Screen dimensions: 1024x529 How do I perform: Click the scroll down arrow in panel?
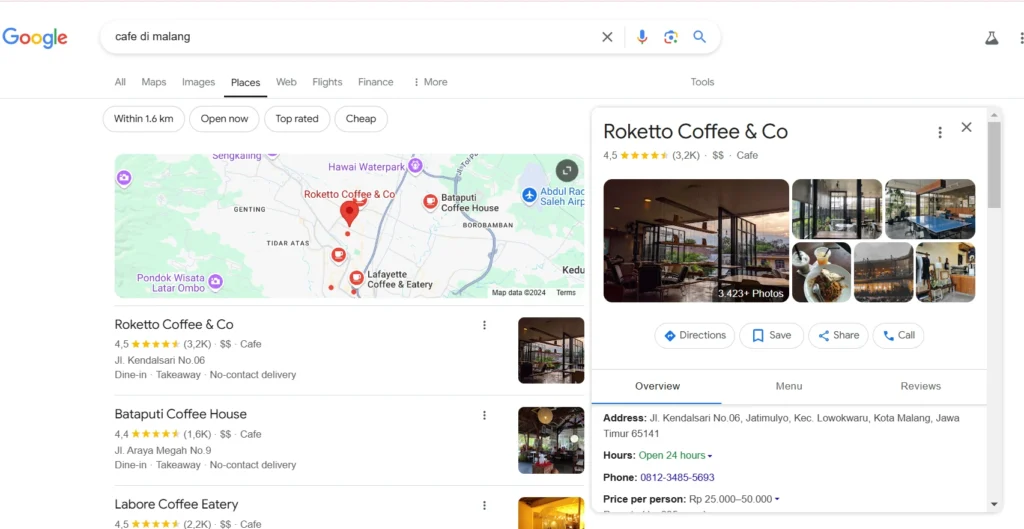coord(994,504)
